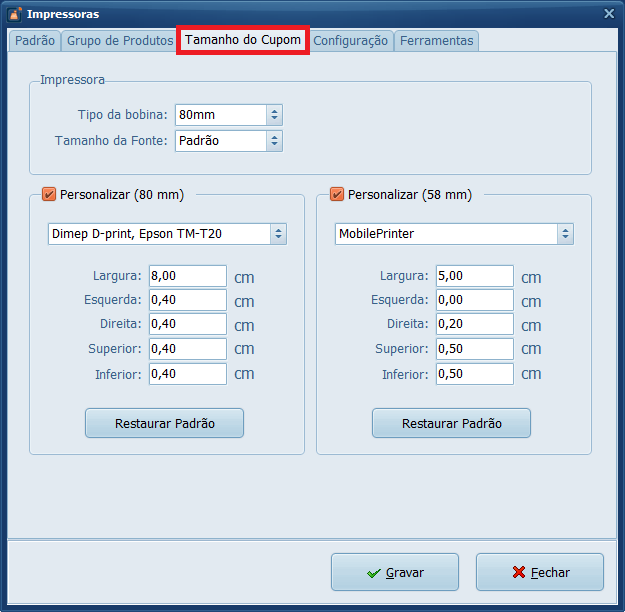Select the Ferramentas tab
625x612 pixels.
tap(436, 41)
